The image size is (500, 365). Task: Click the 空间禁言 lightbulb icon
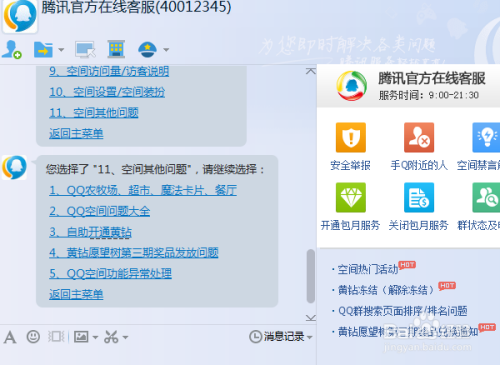486,137
